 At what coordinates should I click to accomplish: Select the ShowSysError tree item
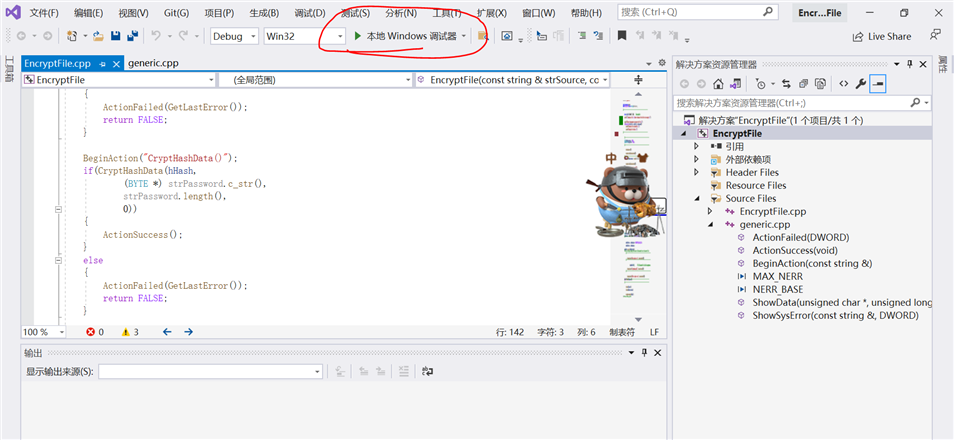(835, 315)
